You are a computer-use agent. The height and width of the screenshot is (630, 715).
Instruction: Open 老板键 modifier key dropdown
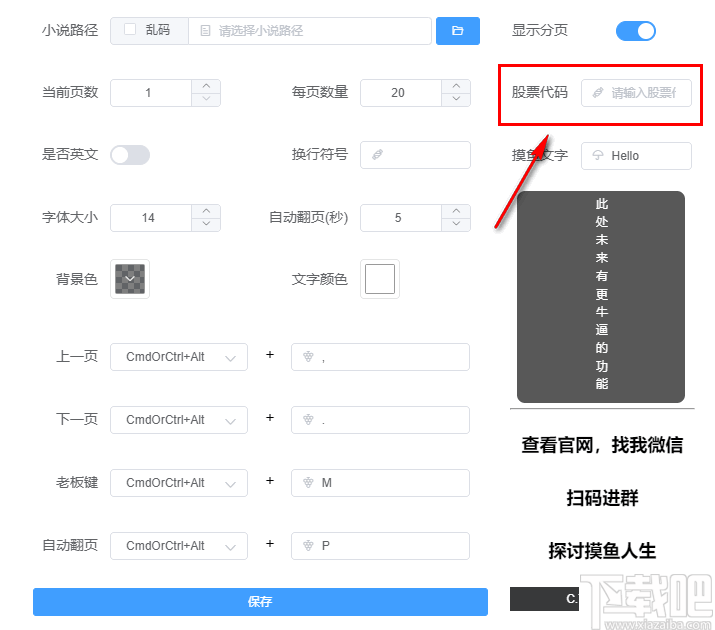point(179,483)
